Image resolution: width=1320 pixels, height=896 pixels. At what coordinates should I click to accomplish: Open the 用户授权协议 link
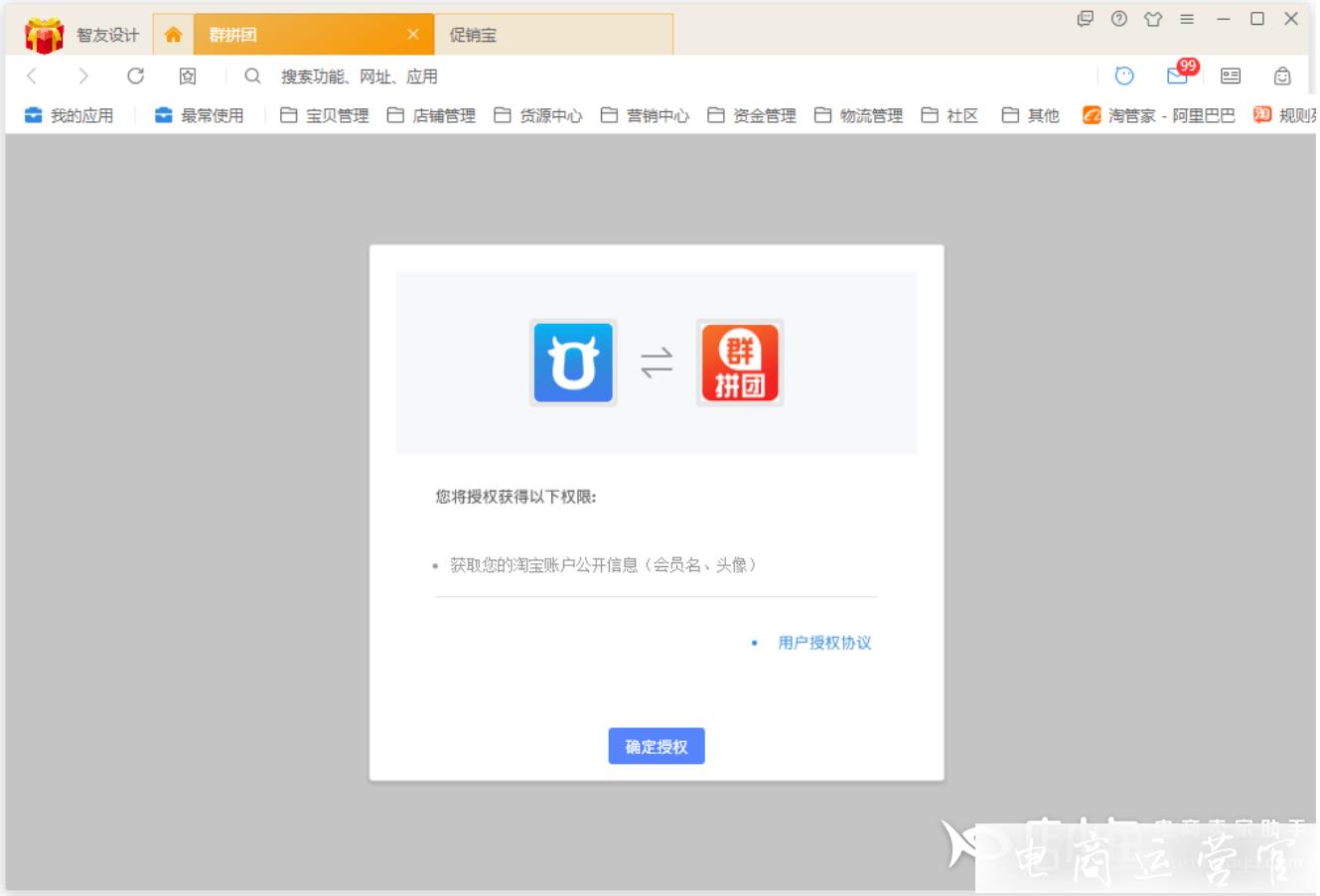824,643
